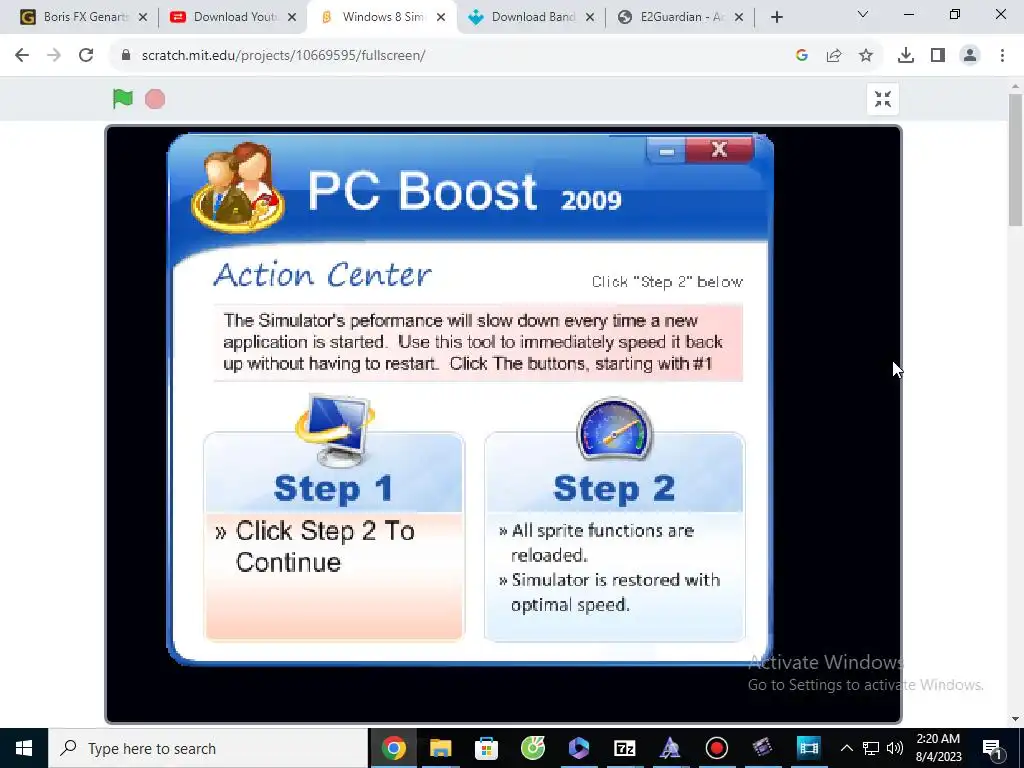Open the tab search dropdown arrow

click(863, 14)
